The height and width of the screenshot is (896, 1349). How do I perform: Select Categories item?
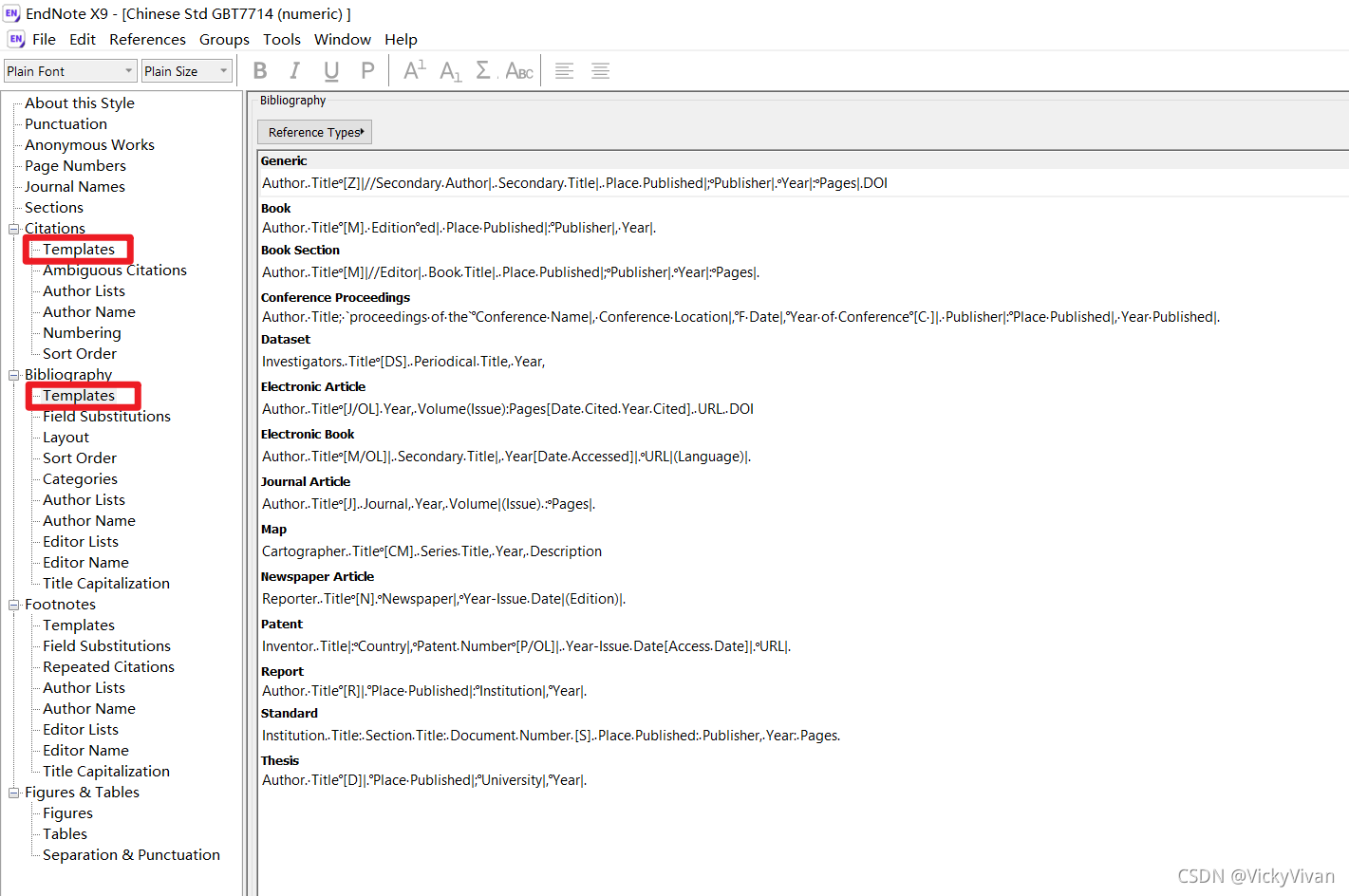[80, 478]
